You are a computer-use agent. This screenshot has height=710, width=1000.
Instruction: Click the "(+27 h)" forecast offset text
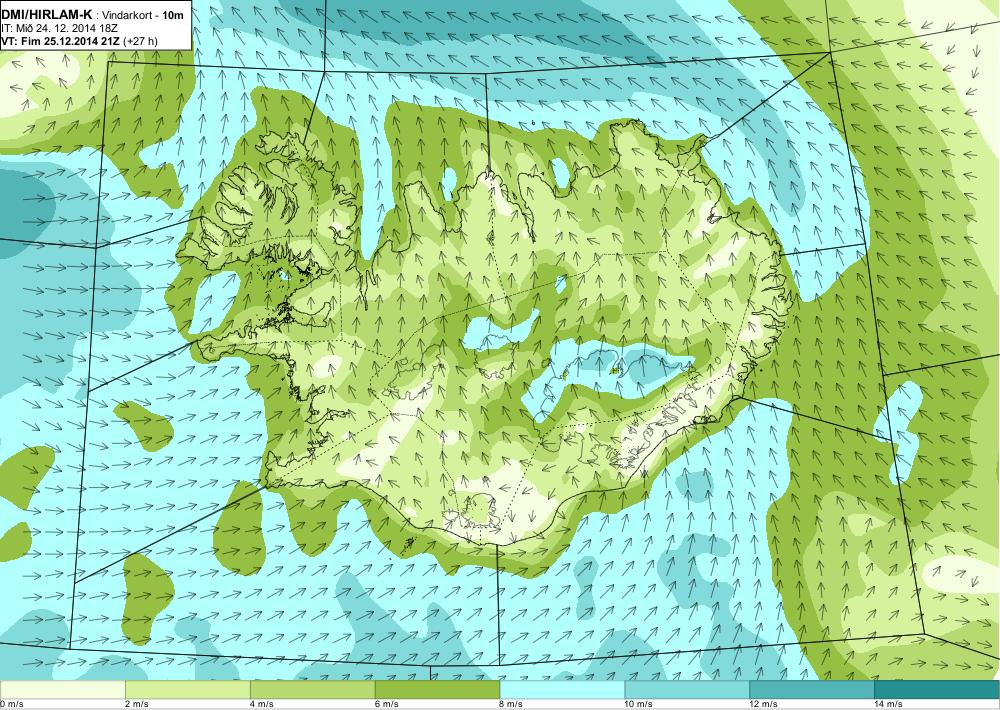pos(140,41)
